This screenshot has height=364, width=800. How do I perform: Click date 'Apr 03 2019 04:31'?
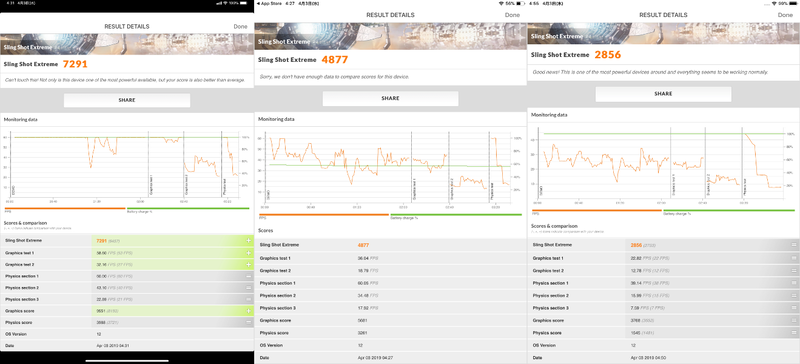(112, 346)
